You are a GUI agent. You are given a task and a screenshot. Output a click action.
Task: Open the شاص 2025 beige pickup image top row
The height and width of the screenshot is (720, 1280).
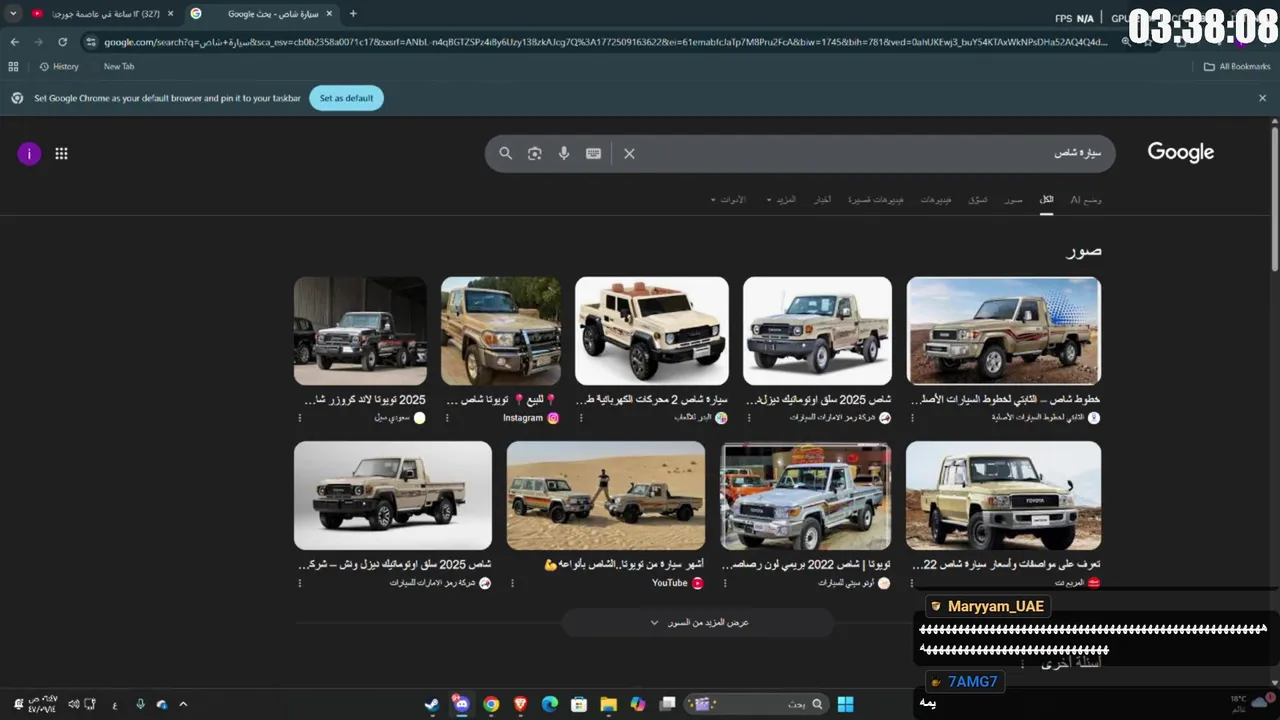pos(817,331)
